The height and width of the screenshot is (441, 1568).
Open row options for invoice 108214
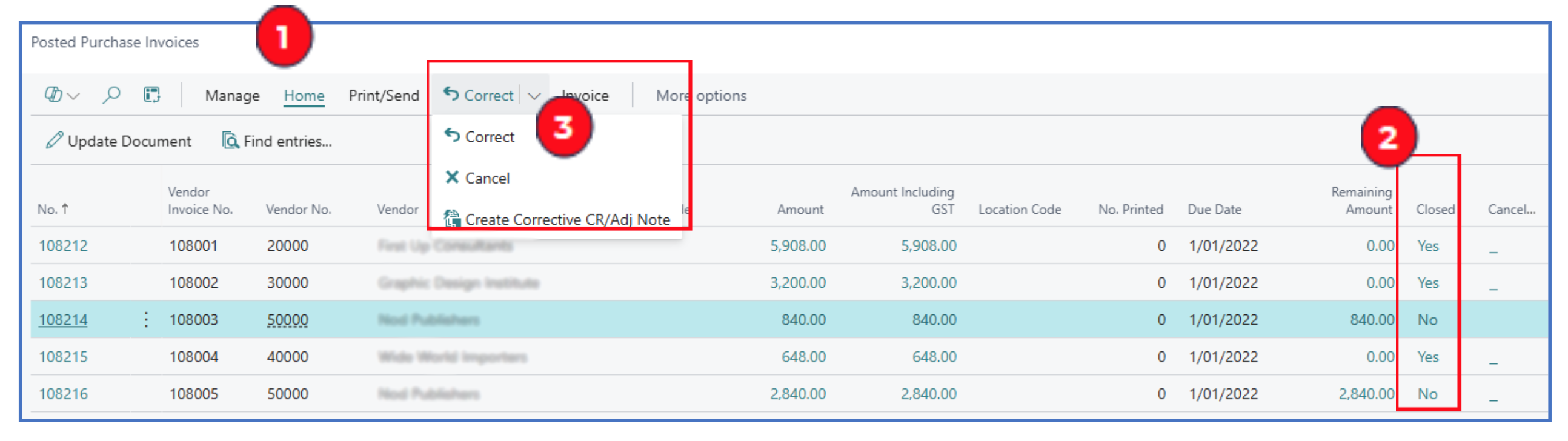tap(146, 319)
